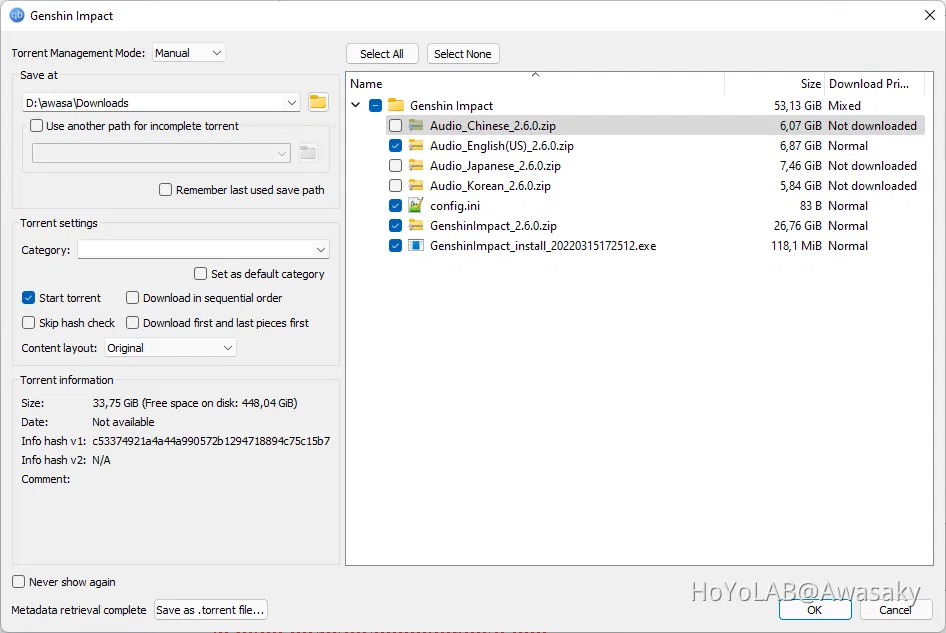The image size is (946, 633).
Task: Open the Torrent Management Mode dropdown
Action: (x=188, y=52)
